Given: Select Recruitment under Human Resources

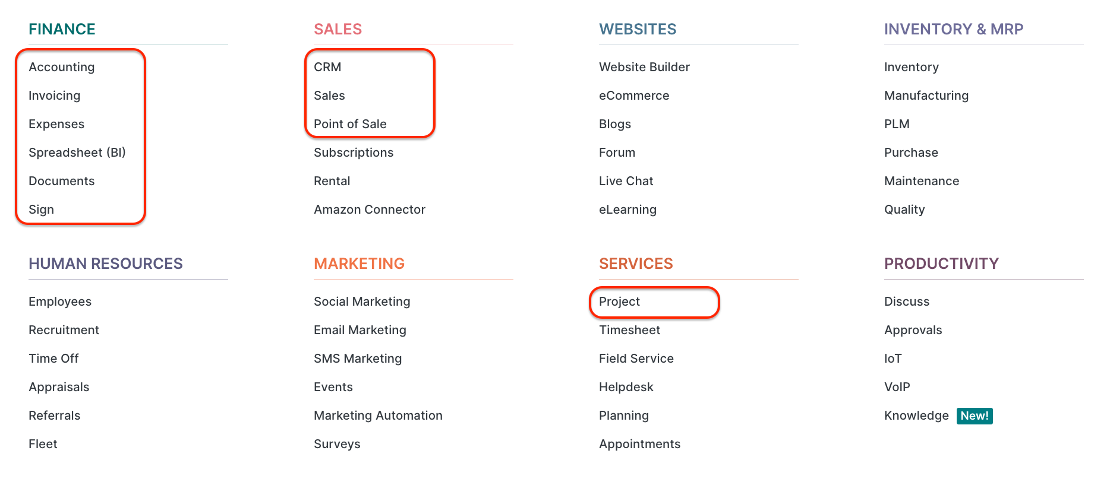Looking at the screenshot, I should (64, 330).
